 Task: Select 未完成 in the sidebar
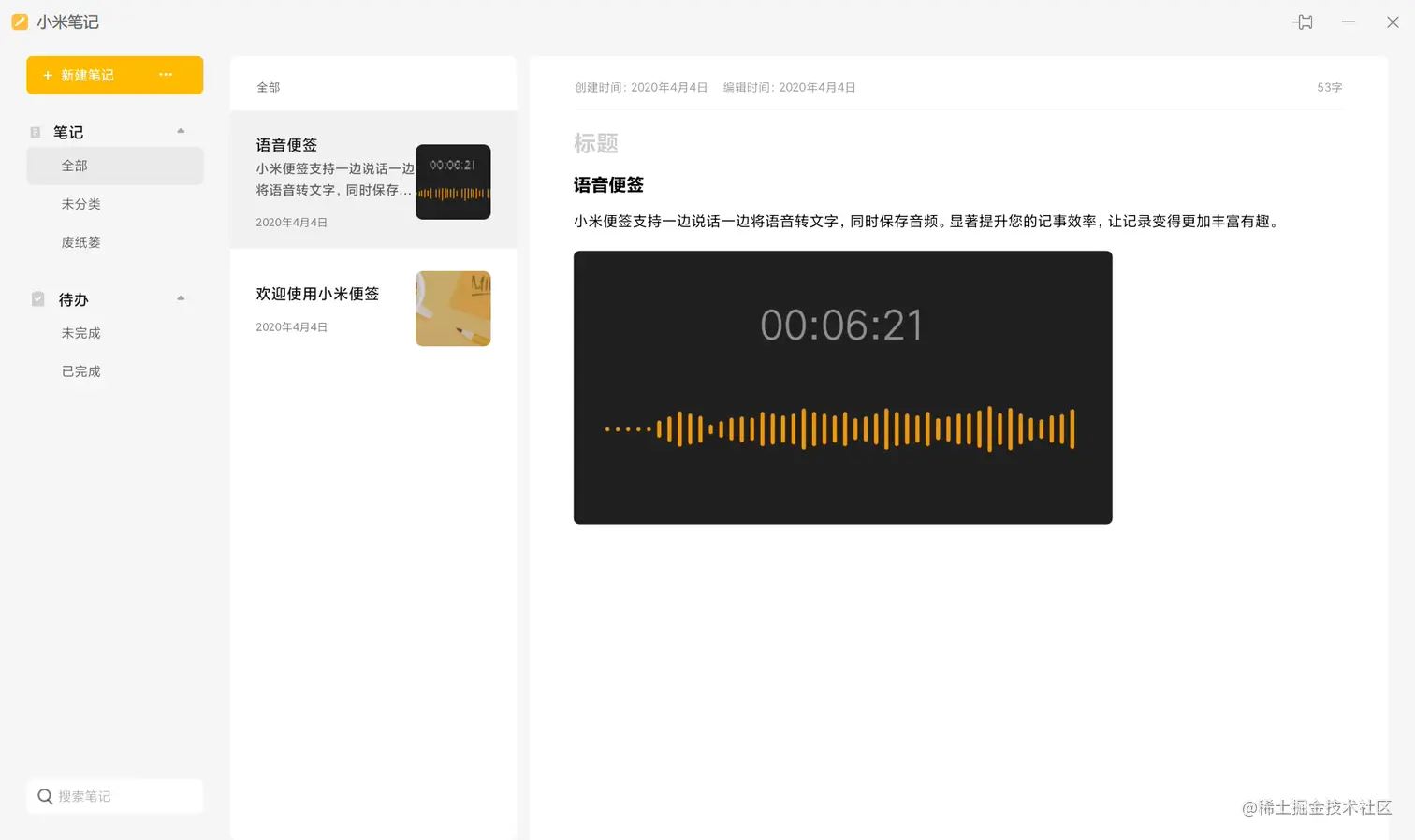pyautogui.click(x=80, y=332)
